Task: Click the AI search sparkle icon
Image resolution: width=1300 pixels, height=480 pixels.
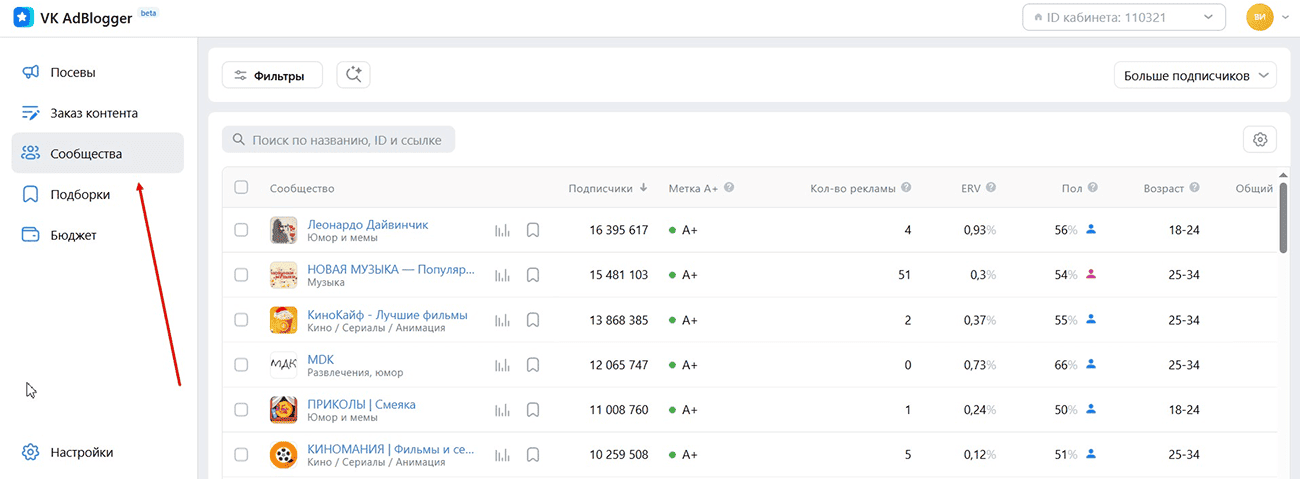Action: click(354, 75)
